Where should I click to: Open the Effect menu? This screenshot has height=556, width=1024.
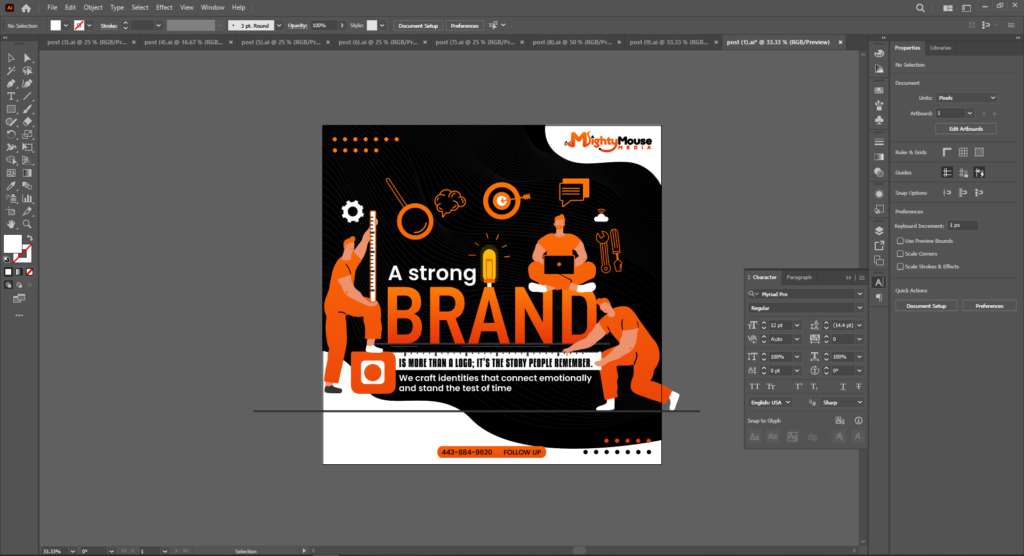164,7
